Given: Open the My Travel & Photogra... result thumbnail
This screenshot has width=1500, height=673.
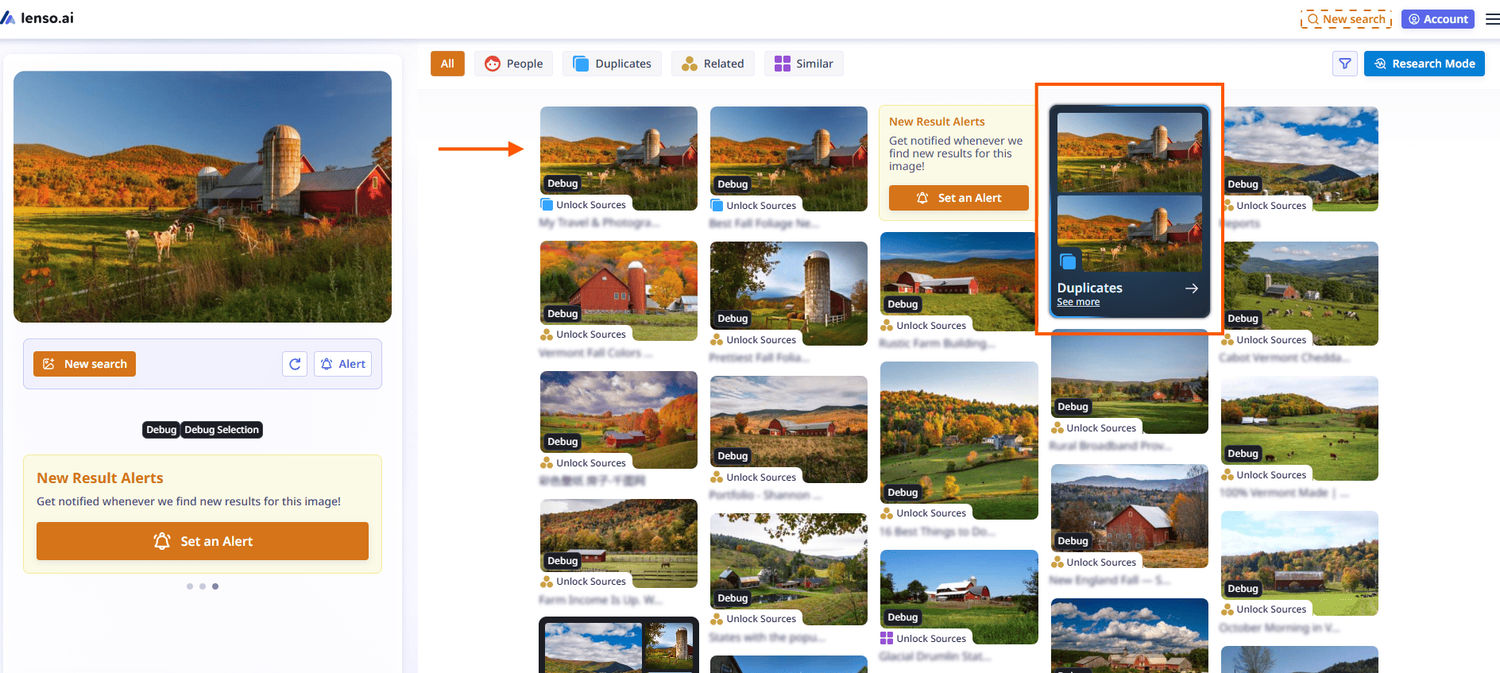Looking at the screenshot, I should 619,158.
